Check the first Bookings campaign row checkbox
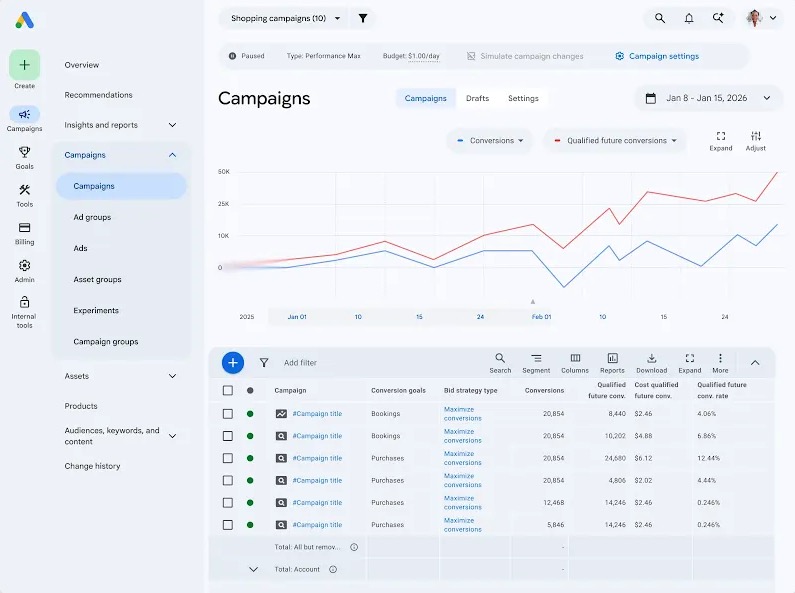This screenshot has width=795, height=593. point(228,414)
